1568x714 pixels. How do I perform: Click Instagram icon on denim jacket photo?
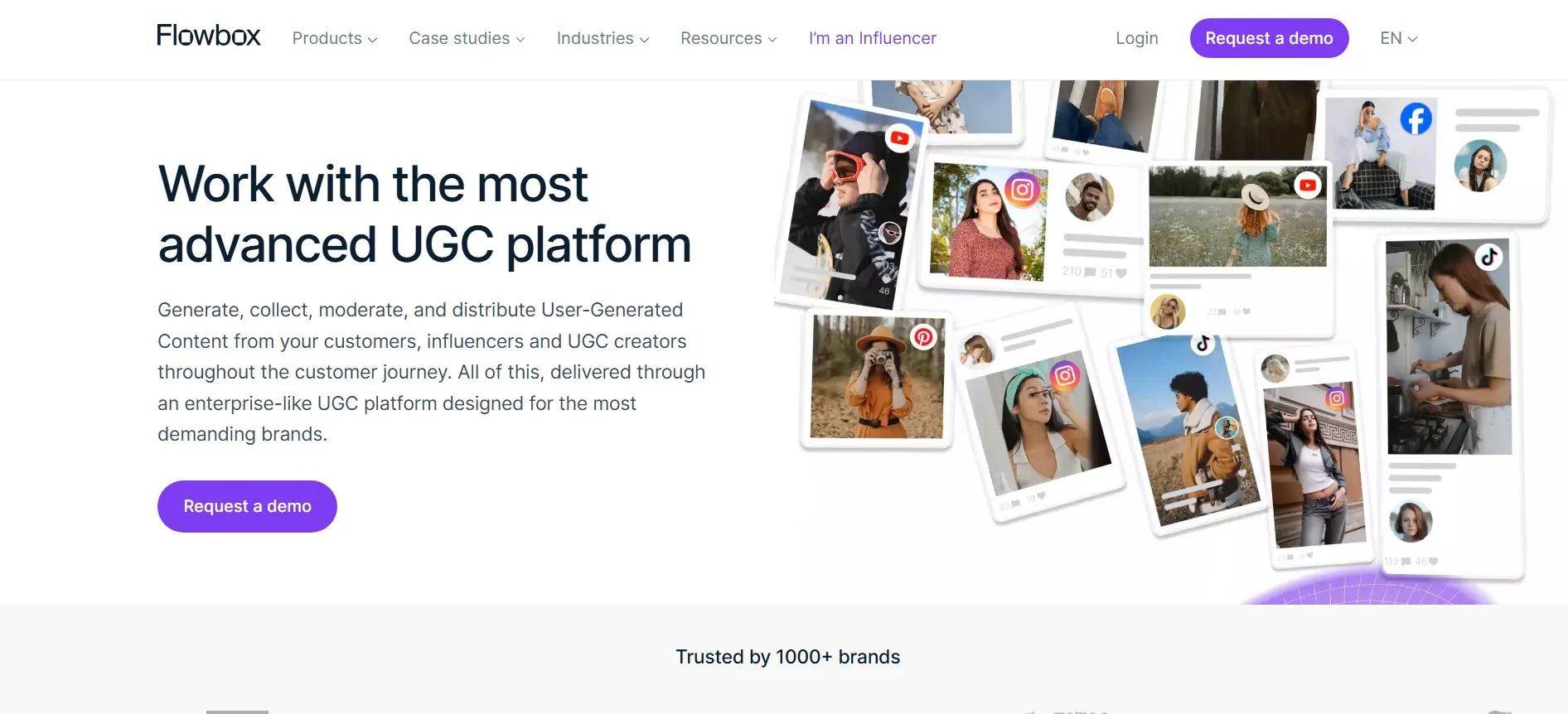[x=1336, y=398]
